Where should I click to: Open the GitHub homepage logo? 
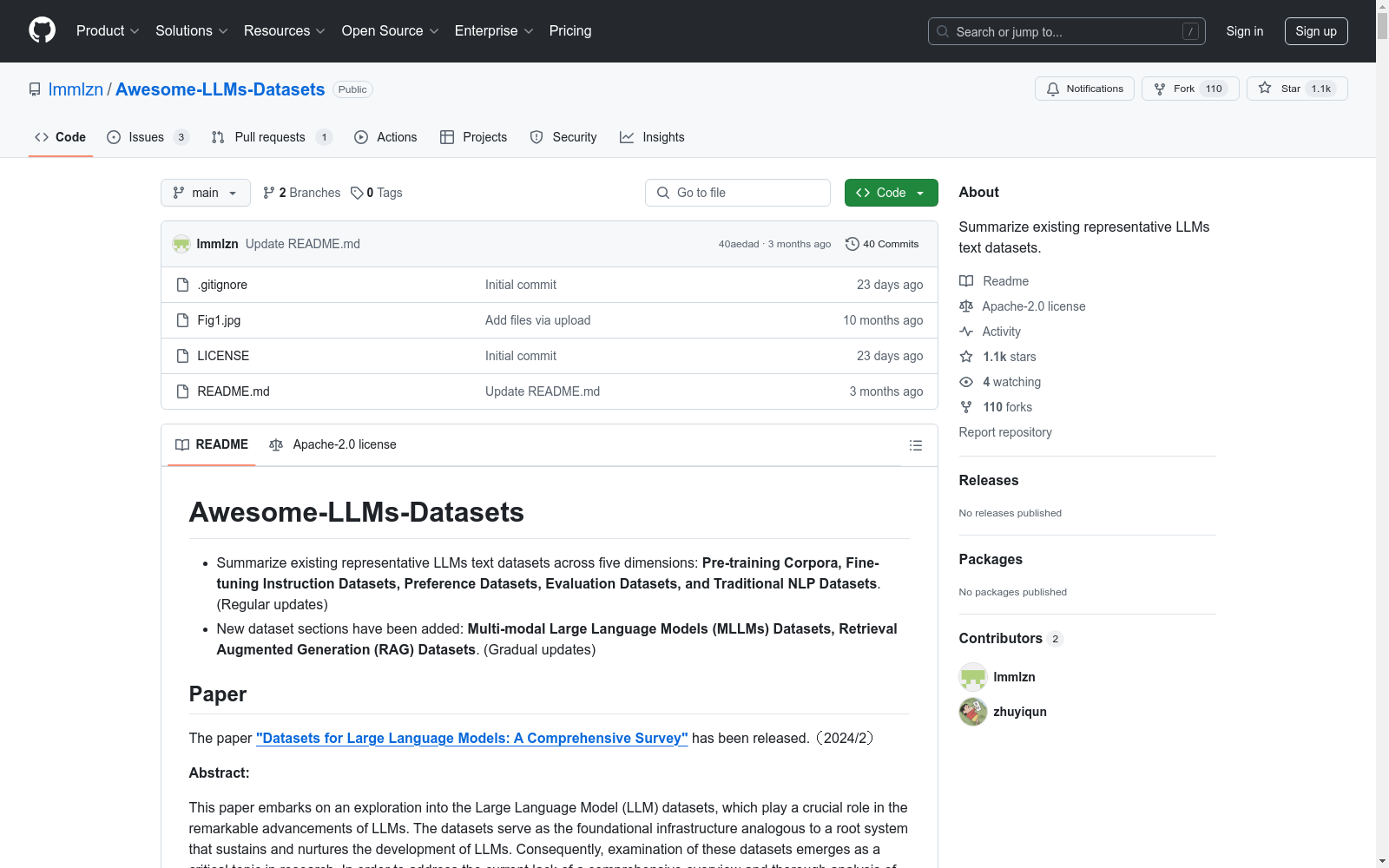[x=42, y=30]
